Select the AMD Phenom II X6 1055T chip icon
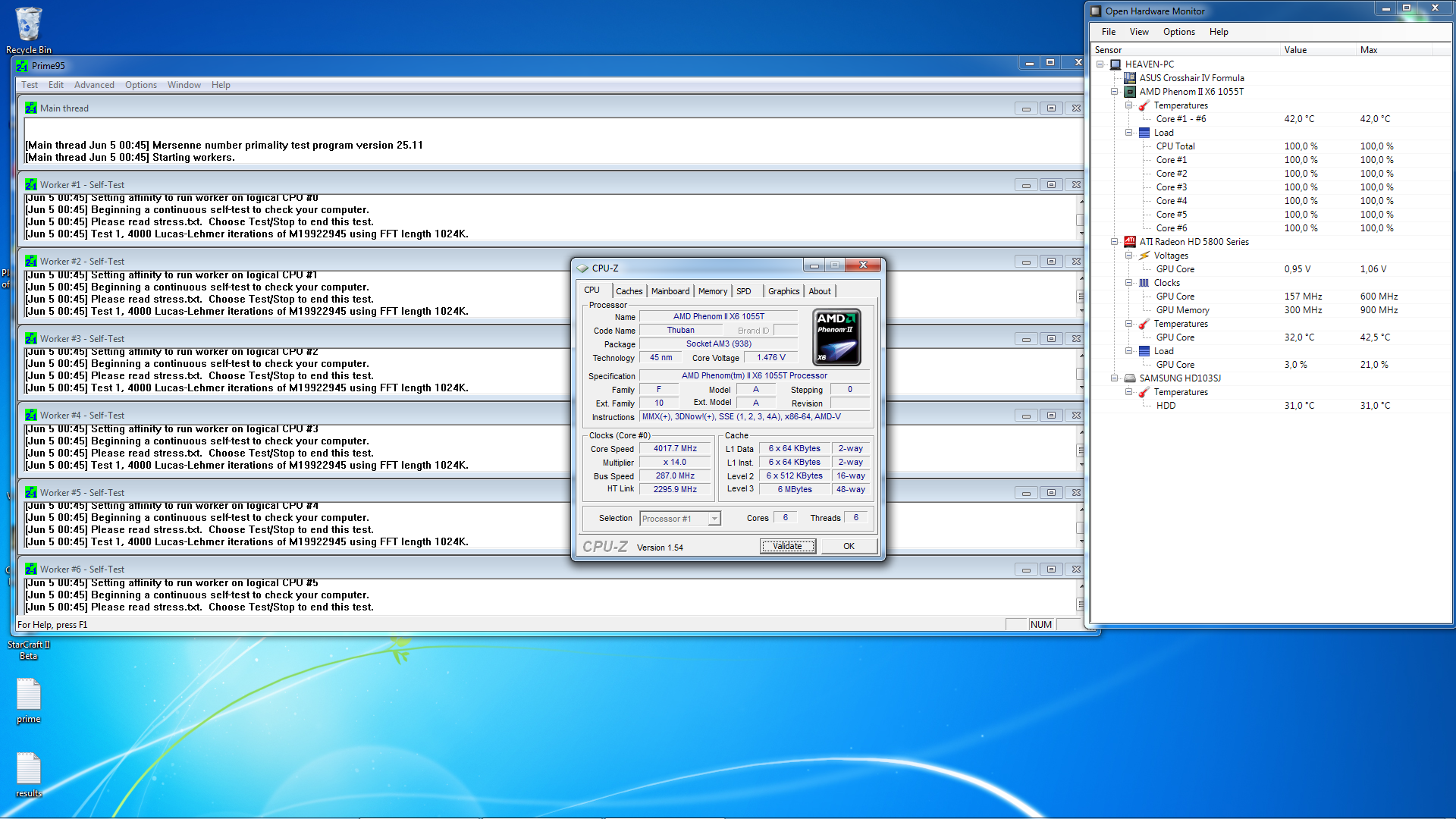Viewport: 1456px width, 819px height. click(1130, 92)
